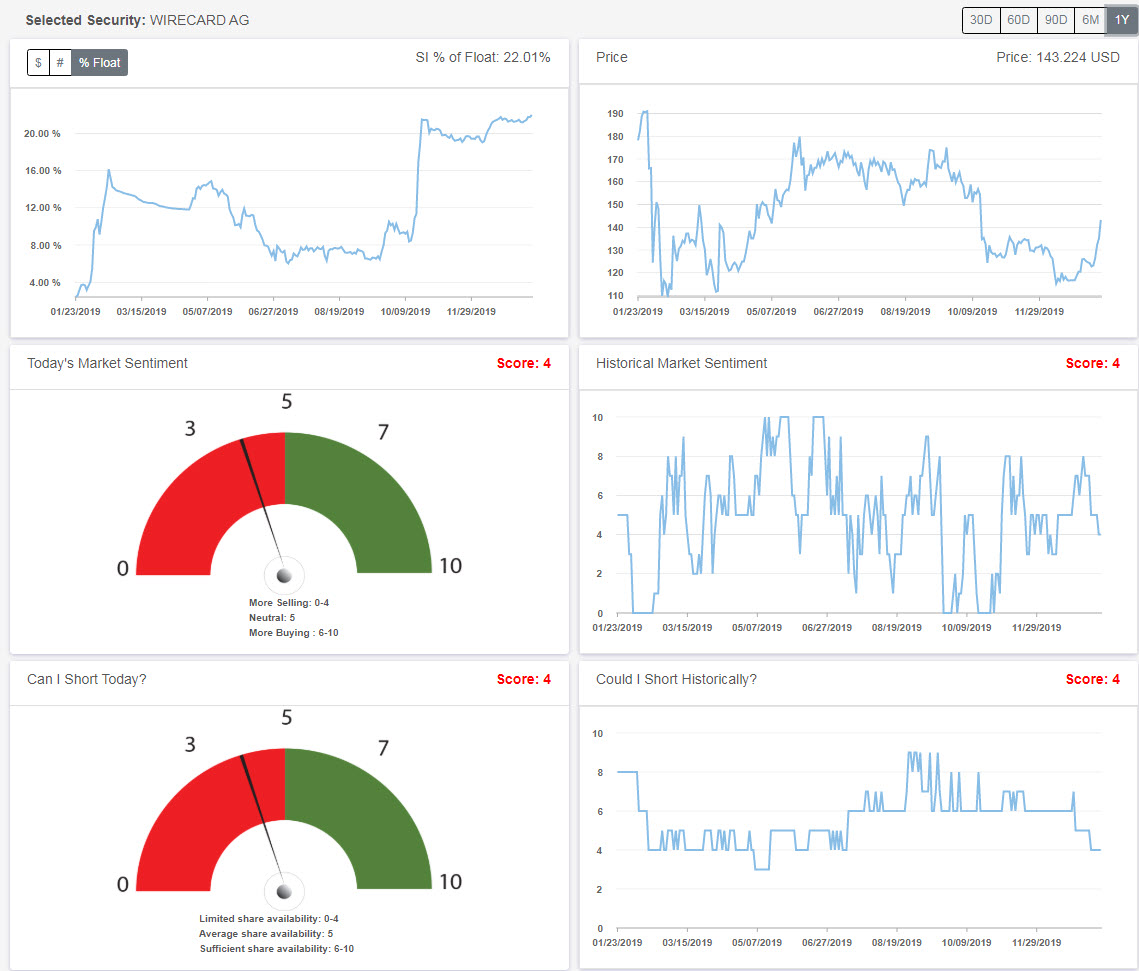This screenshot has height=971, width=1139.
Task: Select the 60D time range
Action: click(x=1018, y=19)
